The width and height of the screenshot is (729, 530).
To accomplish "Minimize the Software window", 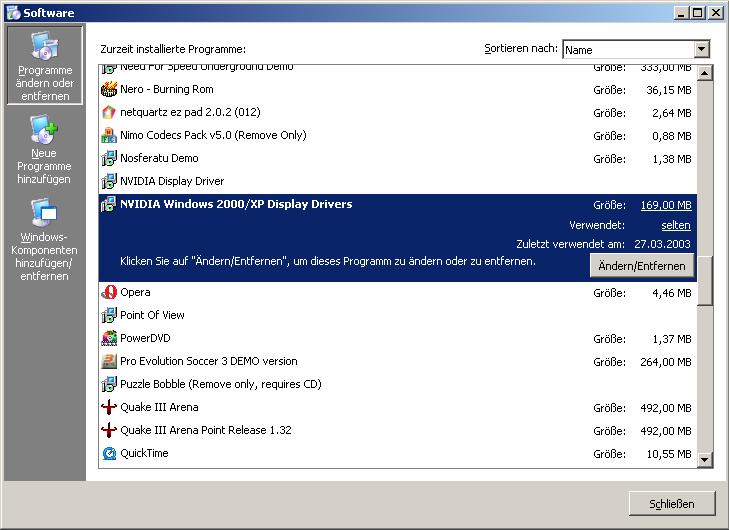I will (x=682, y=13).
